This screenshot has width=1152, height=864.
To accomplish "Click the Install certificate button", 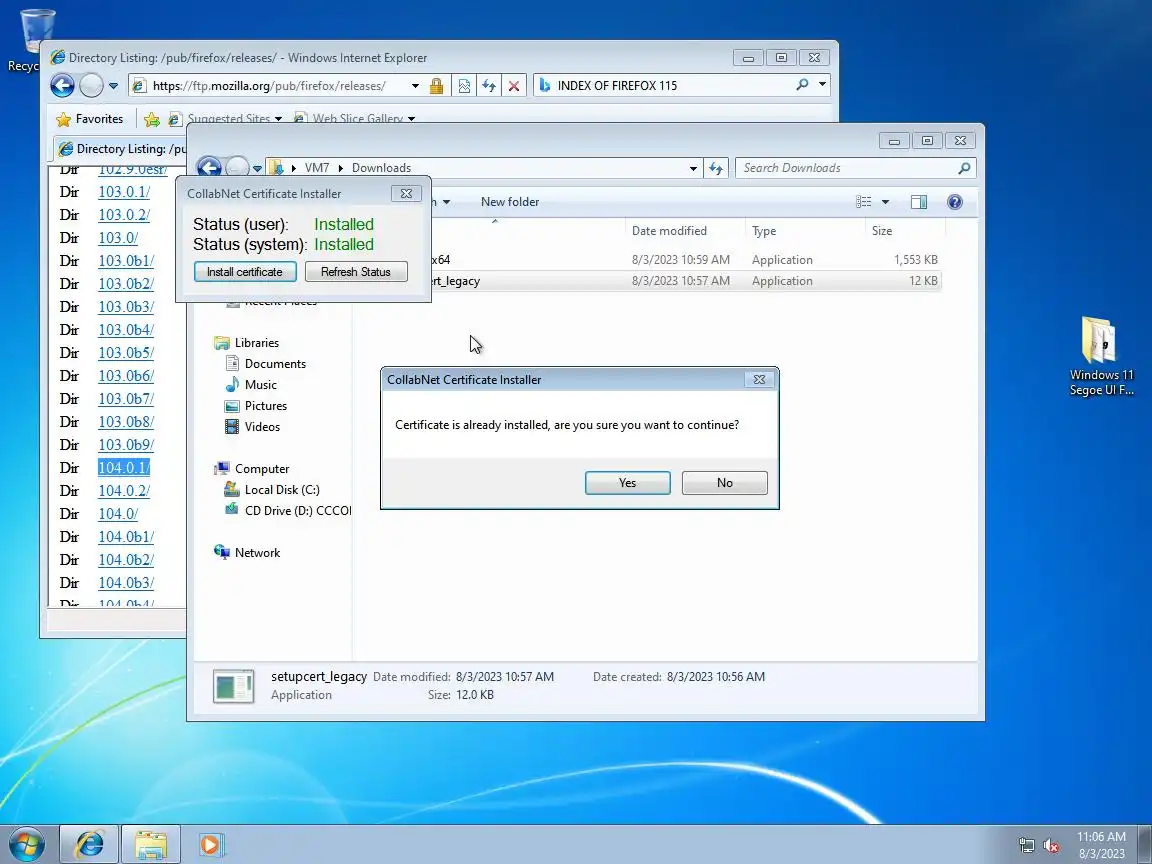I will (245, 272).
